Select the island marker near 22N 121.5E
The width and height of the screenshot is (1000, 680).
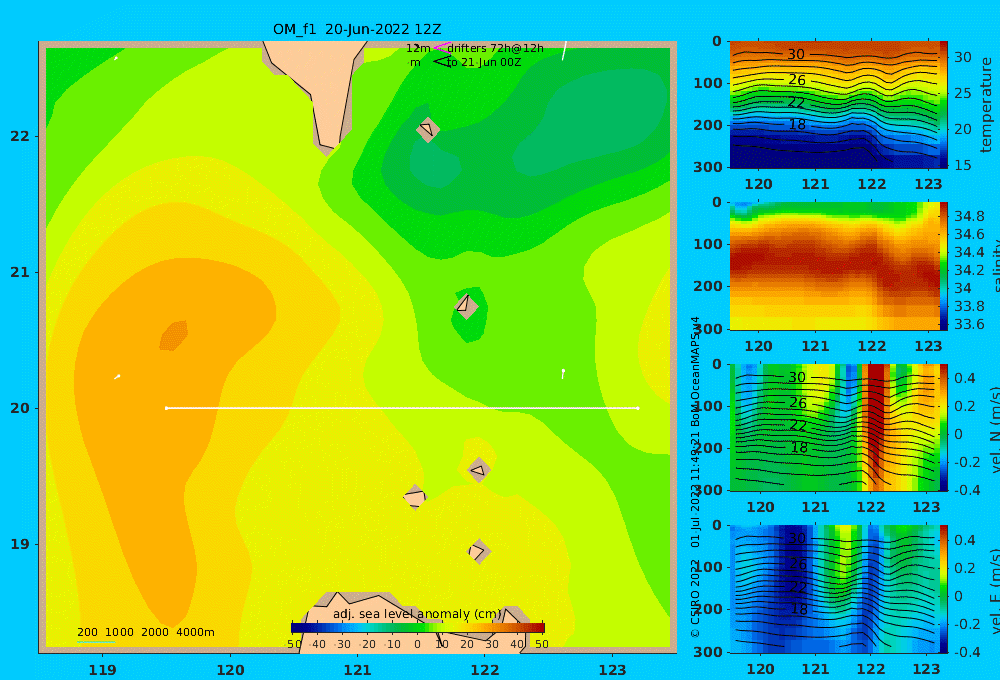428,129
